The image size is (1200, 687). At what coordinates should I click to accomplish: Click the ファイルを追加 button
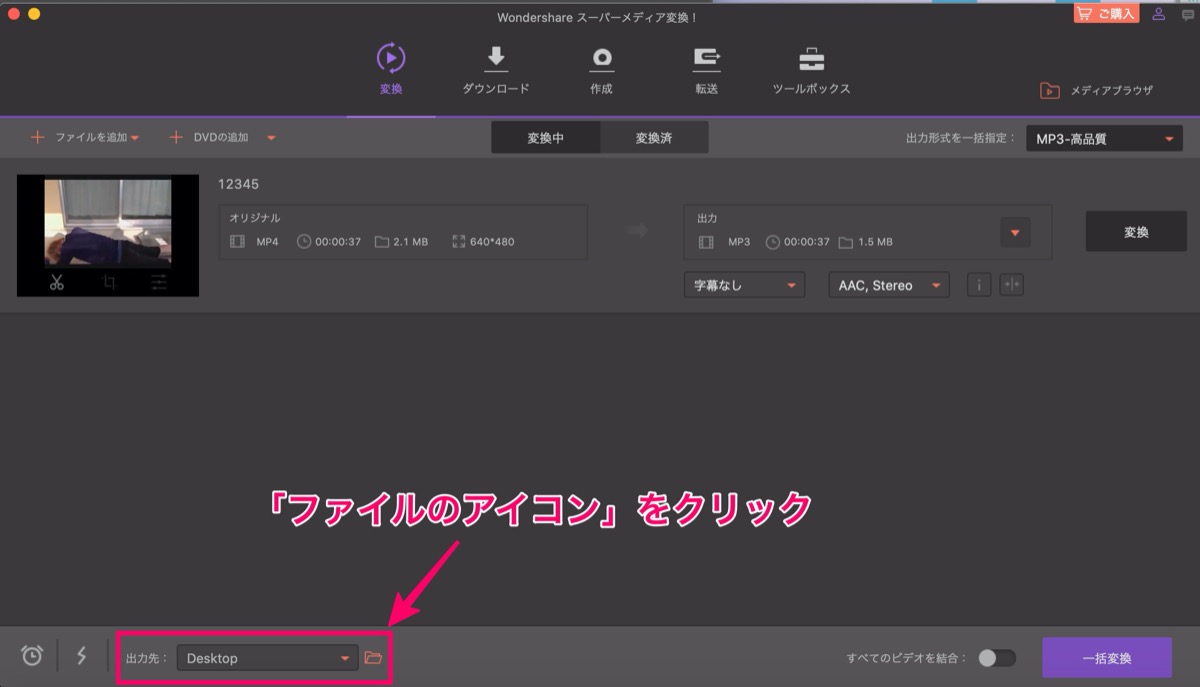pos(84,138)
